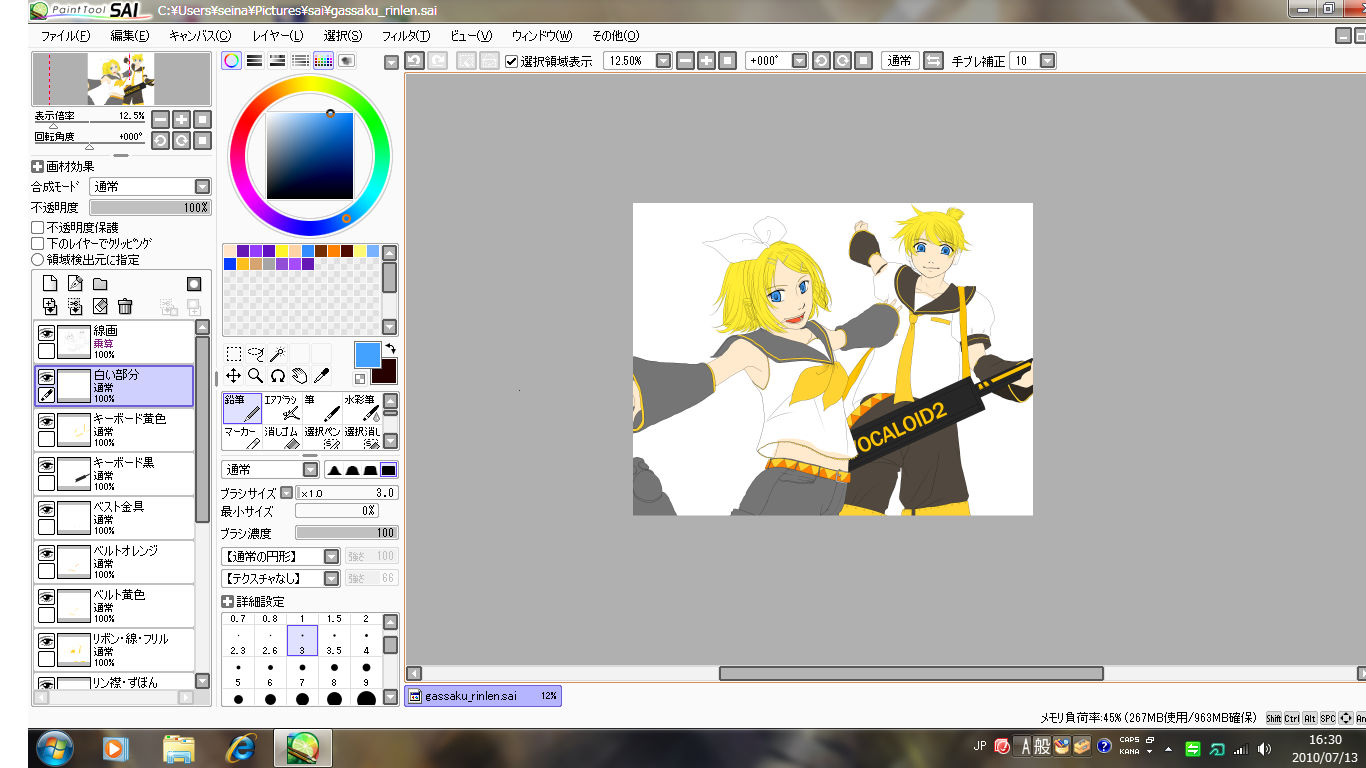Click the undo arrow in the toolbar

click(415, 61)
